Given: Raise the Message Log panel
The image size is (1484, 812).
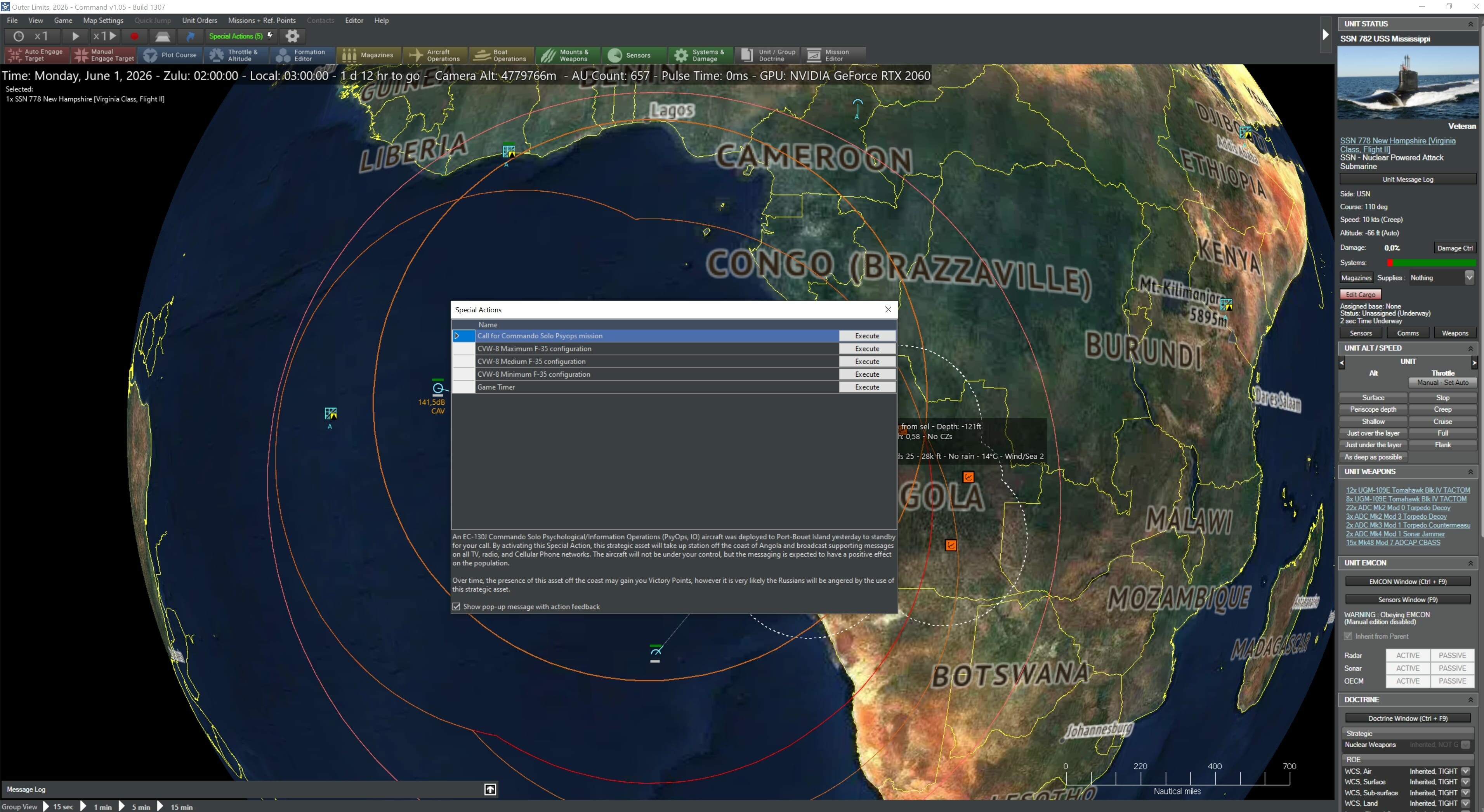Looking at the screenshot, I should [x=489, y=789].
